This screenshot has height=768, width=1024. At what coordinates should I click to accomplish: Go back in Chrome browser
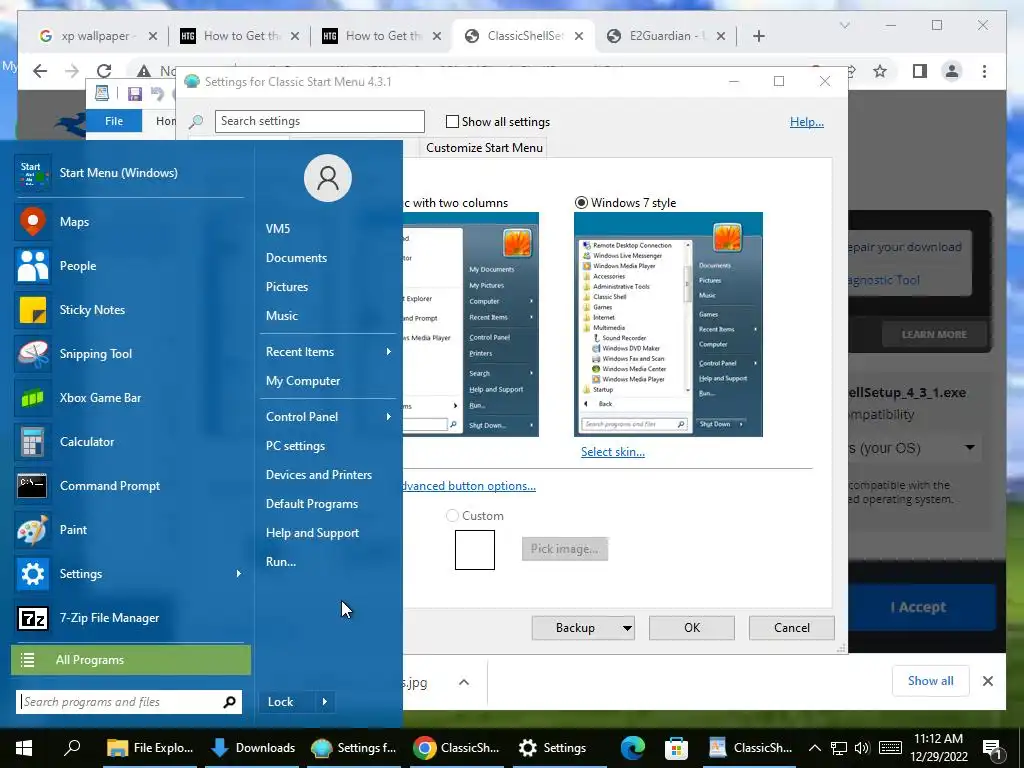[x=40, y=71]
